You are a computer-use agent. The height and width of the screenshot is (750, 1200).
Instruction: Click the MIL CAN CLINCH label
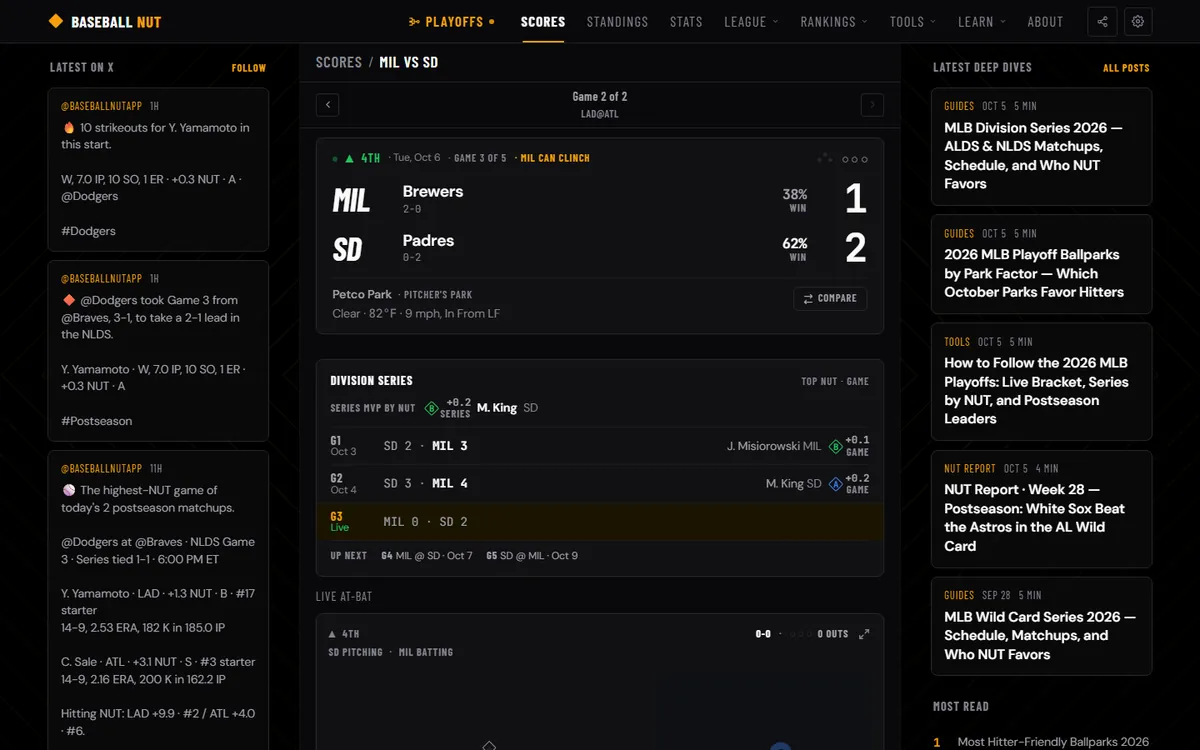[555, 158]
